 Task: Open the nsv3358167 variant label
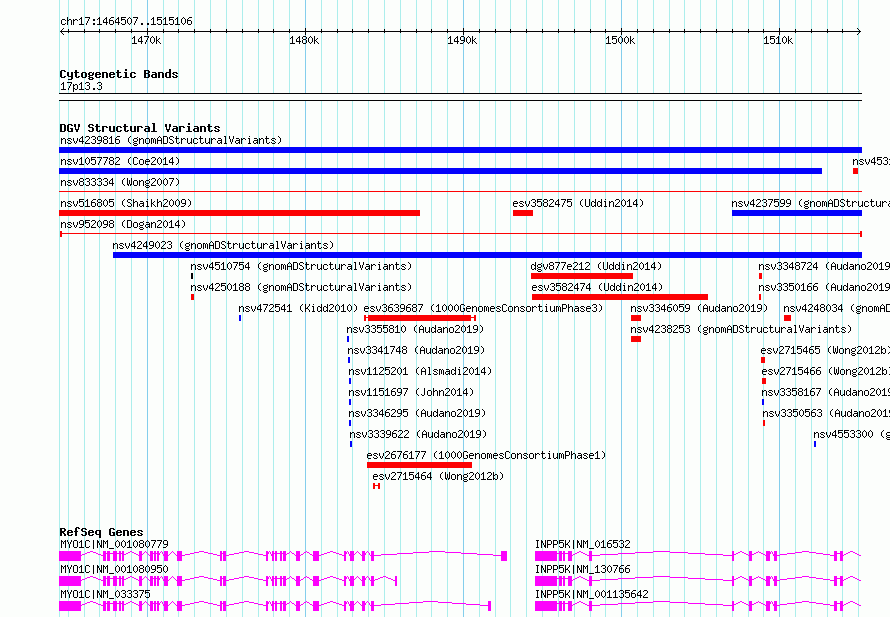pos(826,392)
